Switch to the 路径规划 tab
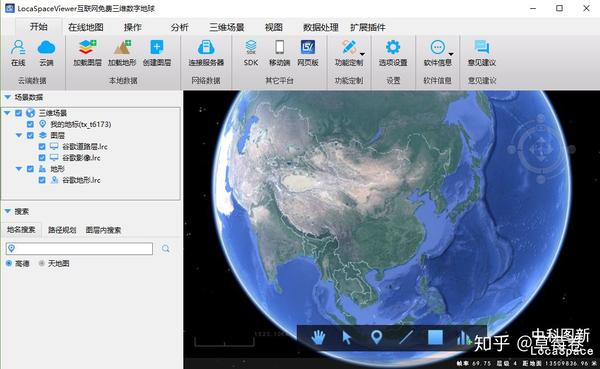This screenshot has height=369, width=600. tap(62, 230)
